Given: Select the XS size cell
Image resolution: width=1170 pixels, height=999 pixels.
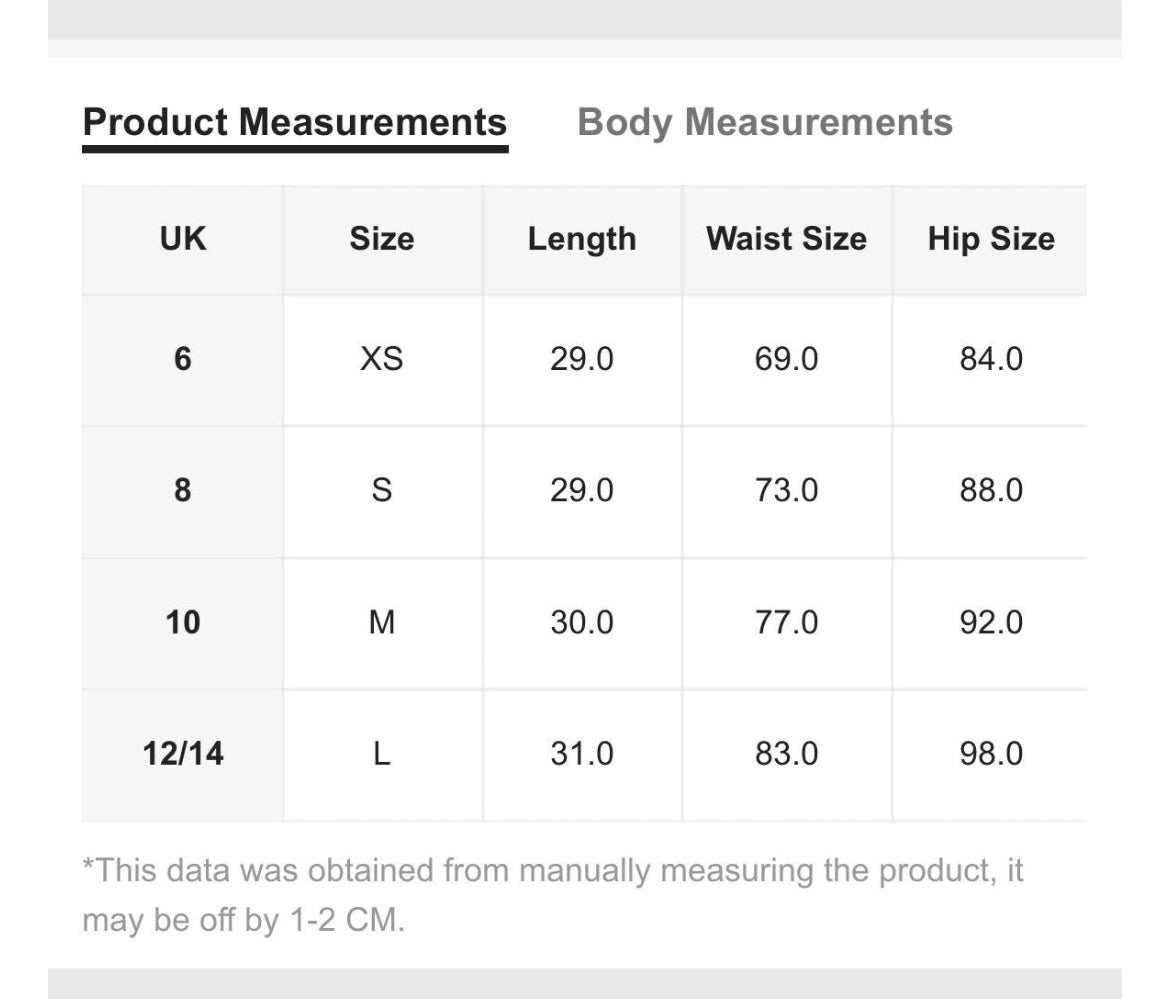Looking at the screenshot, I should [x=382, y=359].
